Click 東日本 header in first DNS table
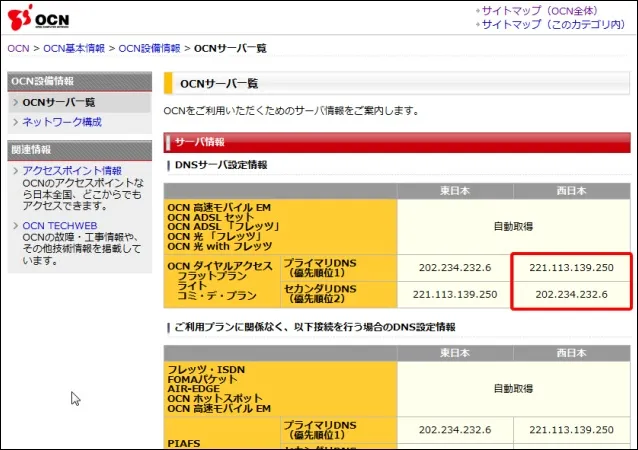 point(455,191)
